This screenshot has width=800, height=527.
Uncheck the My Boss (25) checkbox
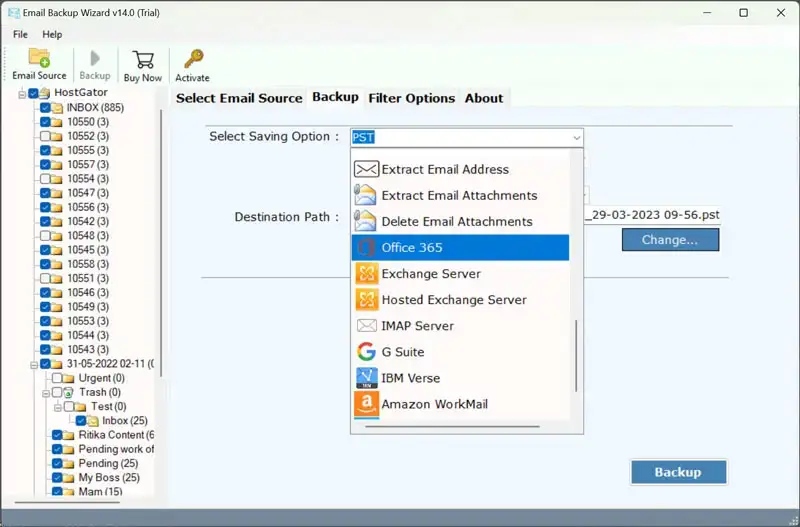tap(57, 478)
